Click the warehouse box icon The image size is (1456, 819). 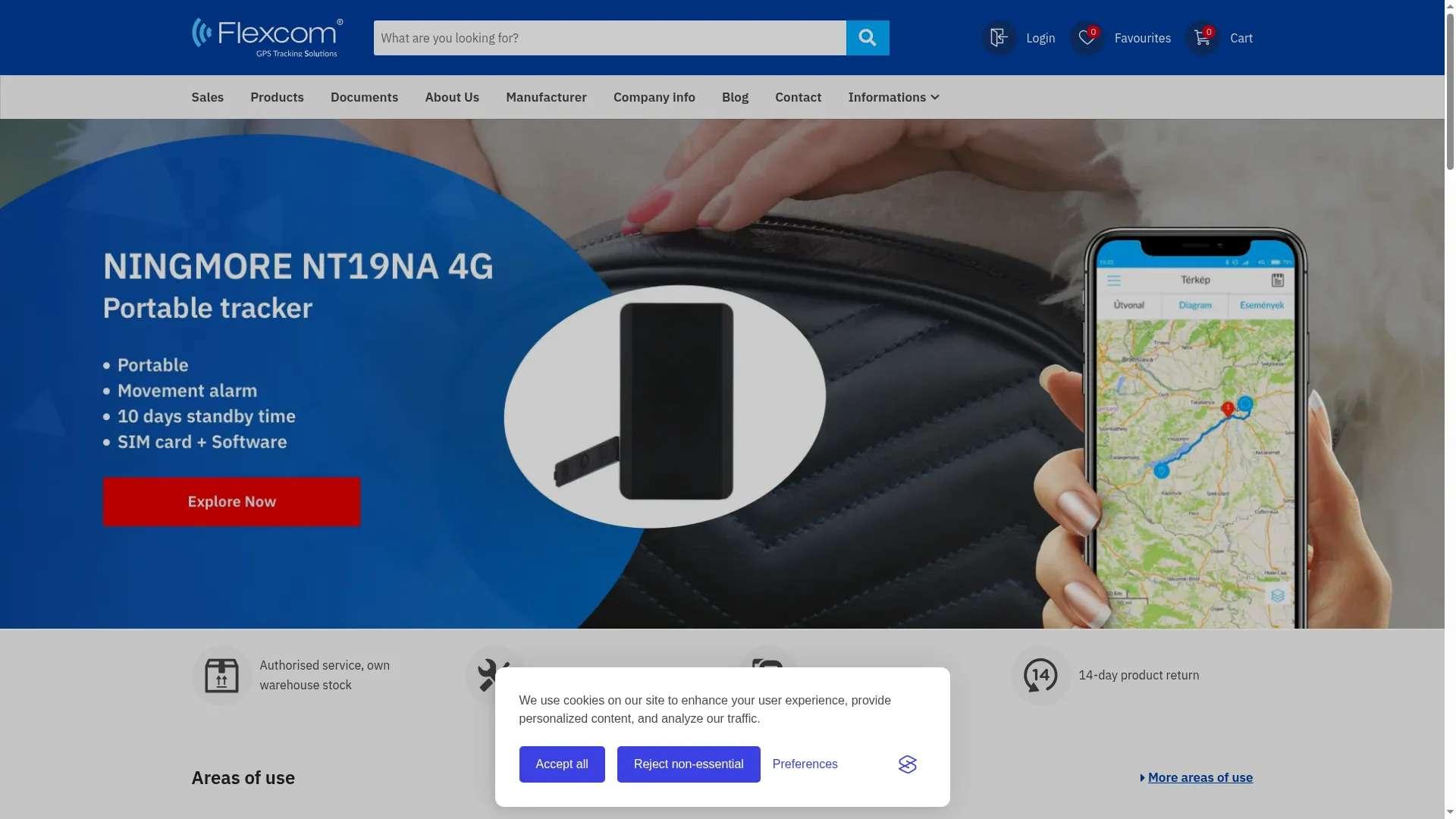tap(221, 675)
